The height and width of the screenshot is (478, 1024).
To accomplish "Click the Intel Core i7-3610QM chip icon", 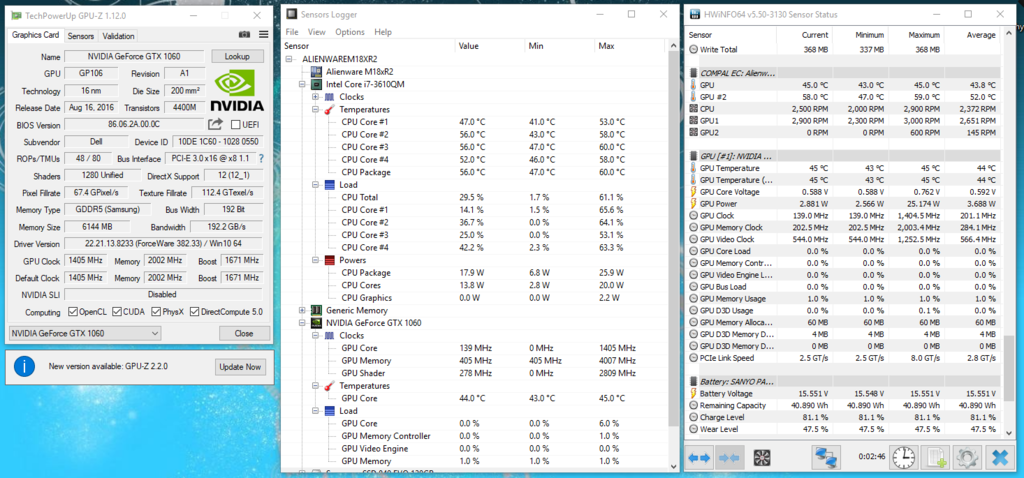I will [x=316, y=84].
